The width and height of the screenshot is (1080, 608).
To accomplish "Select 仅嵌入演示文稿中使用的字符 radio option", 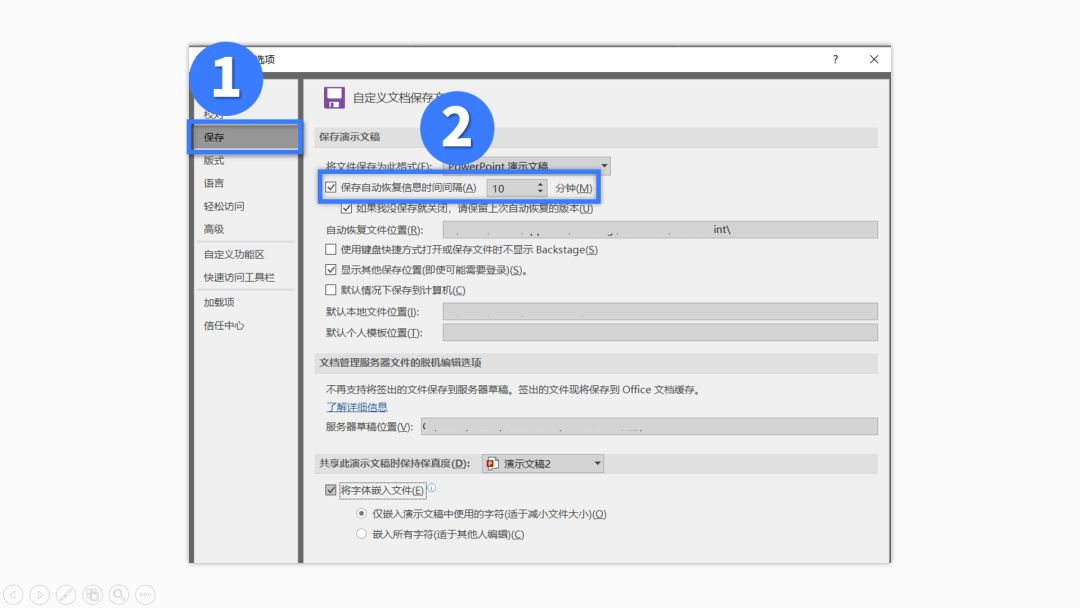I will 362,514.
